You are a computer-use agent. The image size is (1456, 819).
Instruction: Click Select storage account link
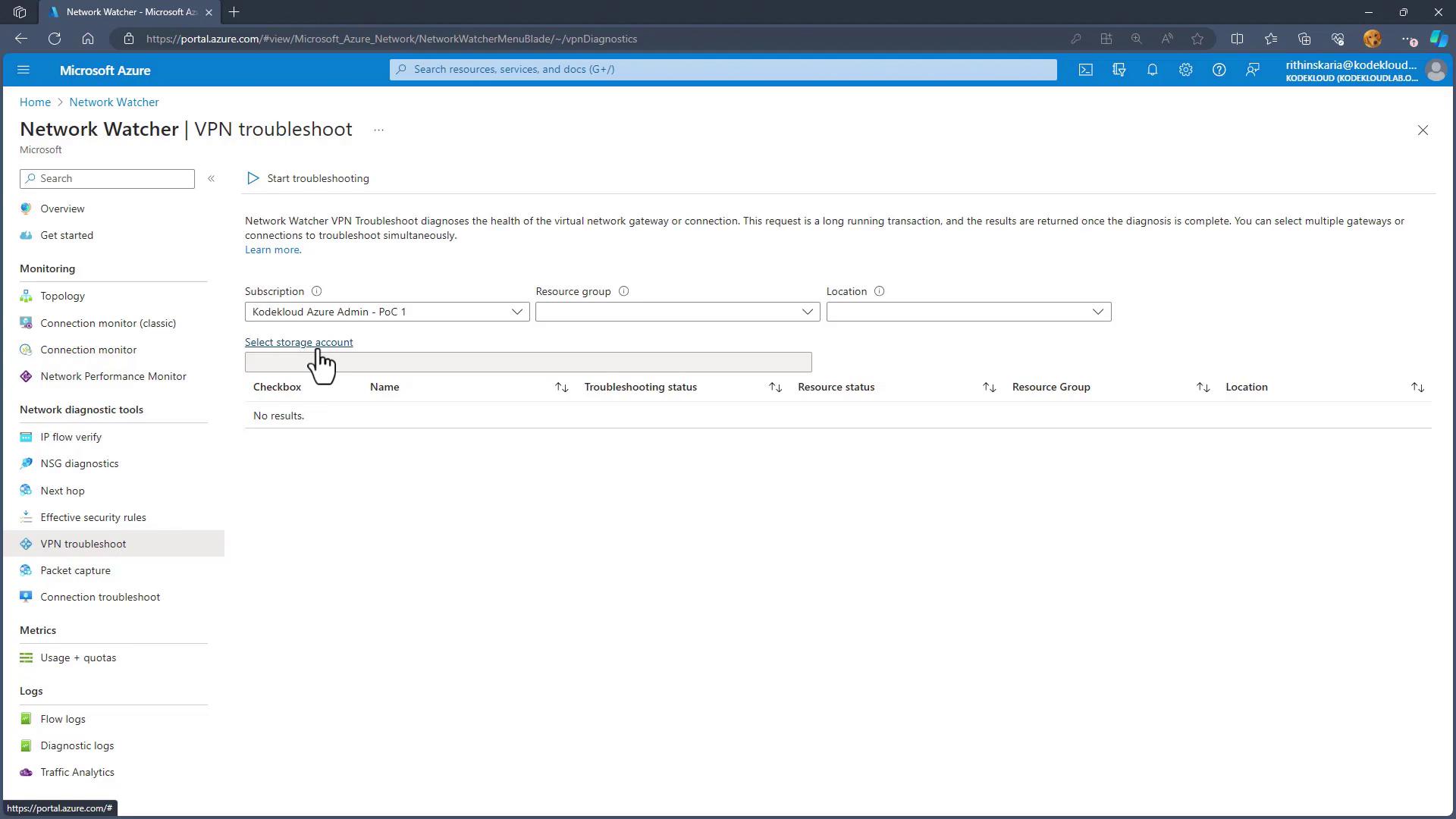tap(298, 342)
